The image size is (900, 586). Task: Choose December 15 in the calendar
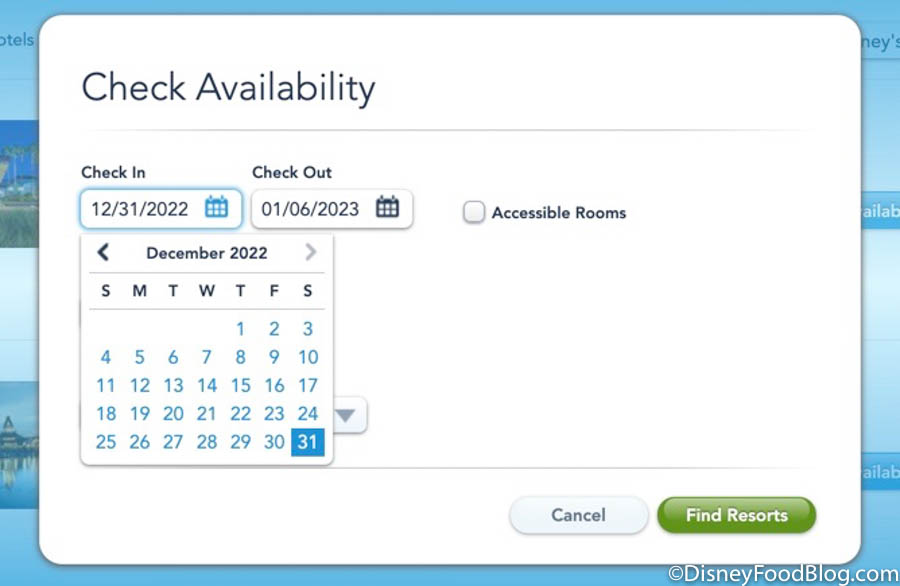pyautogui.click(x=241, y=385)
